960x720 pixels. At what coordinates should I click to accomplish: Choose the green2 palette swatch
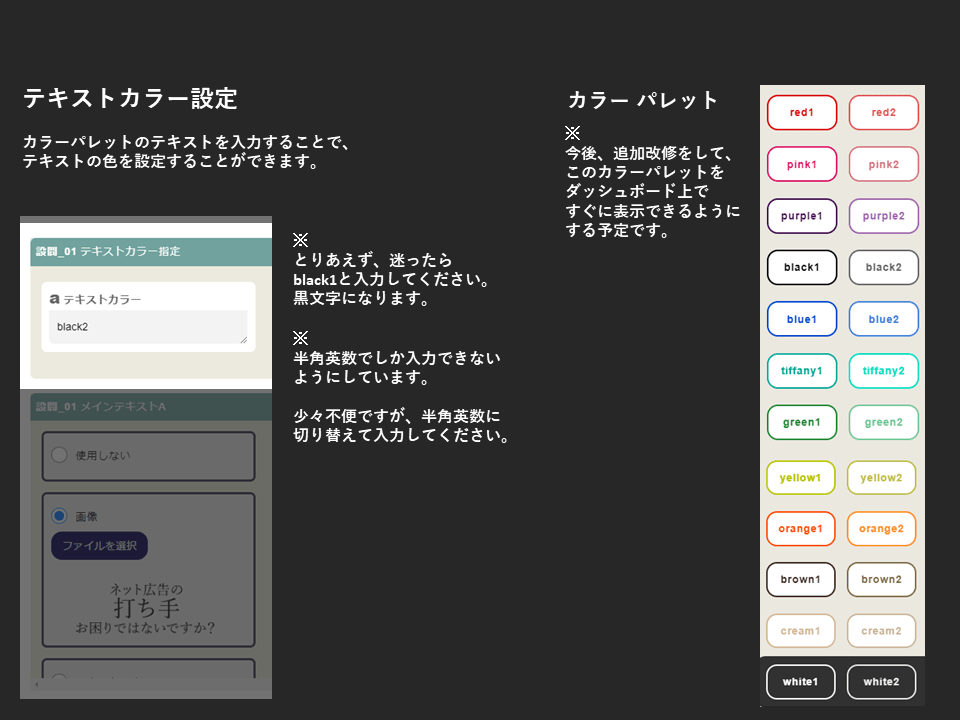tap(883, 422)
